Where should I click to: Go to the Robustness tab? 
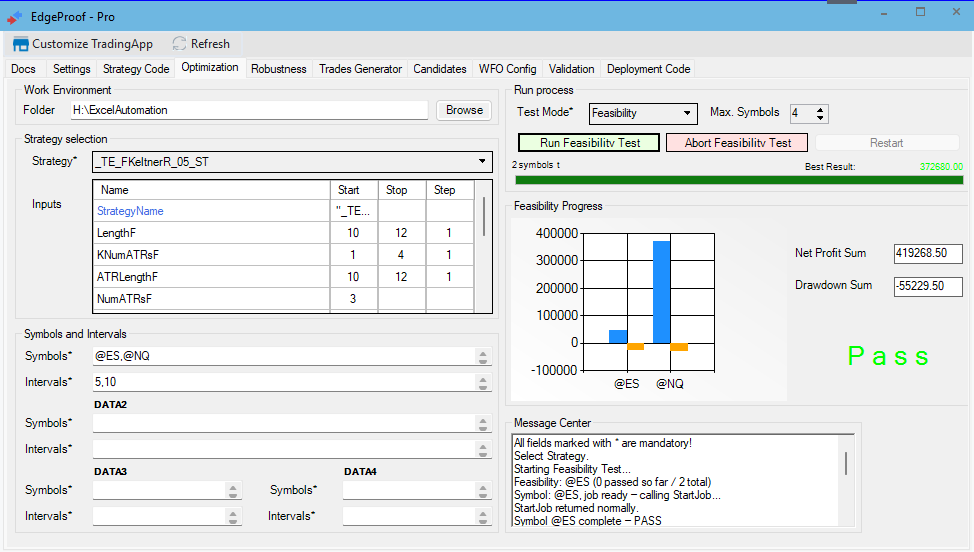click(278, 69)
